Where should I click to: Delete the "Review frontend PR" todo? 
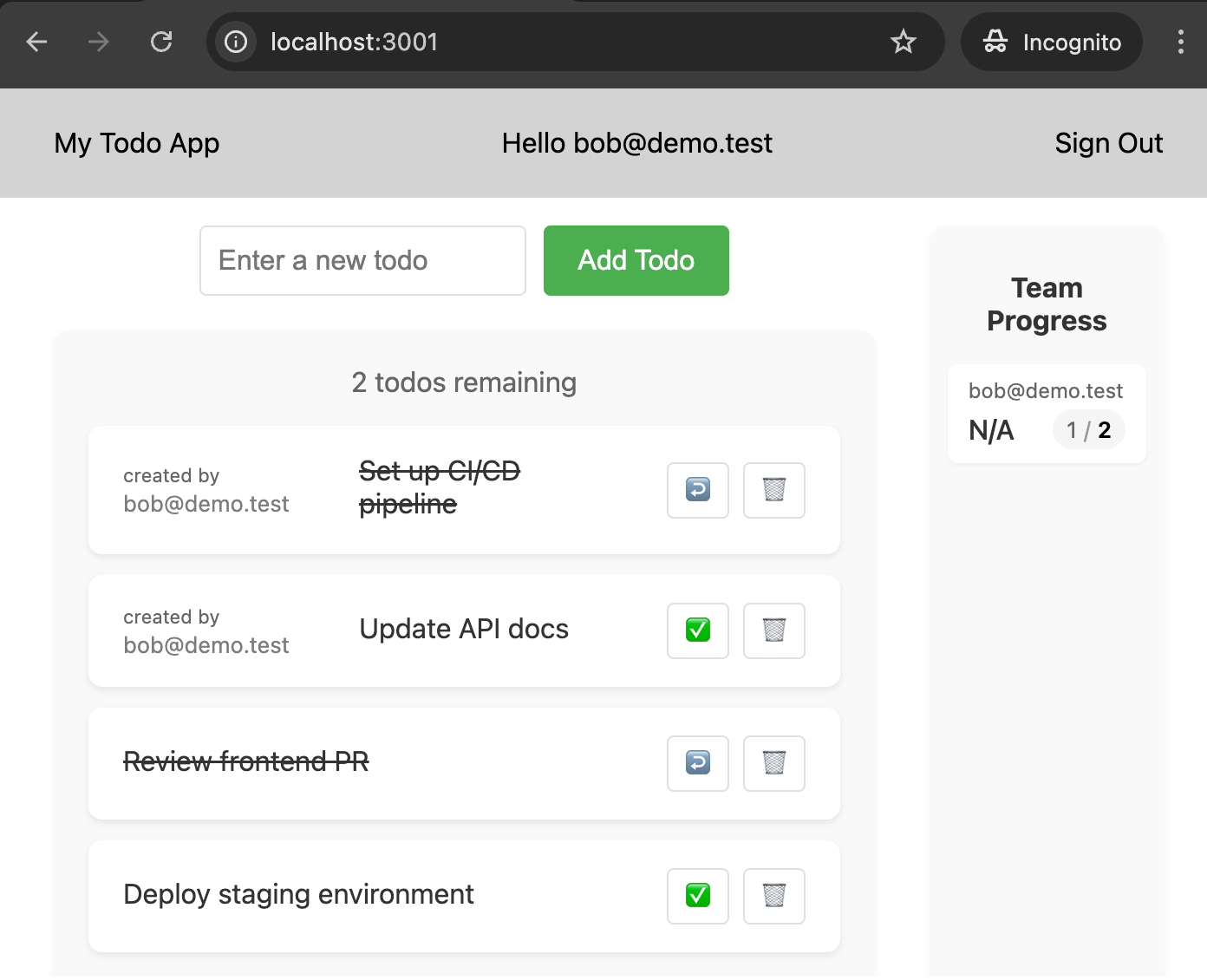click(x=773, y=763)
